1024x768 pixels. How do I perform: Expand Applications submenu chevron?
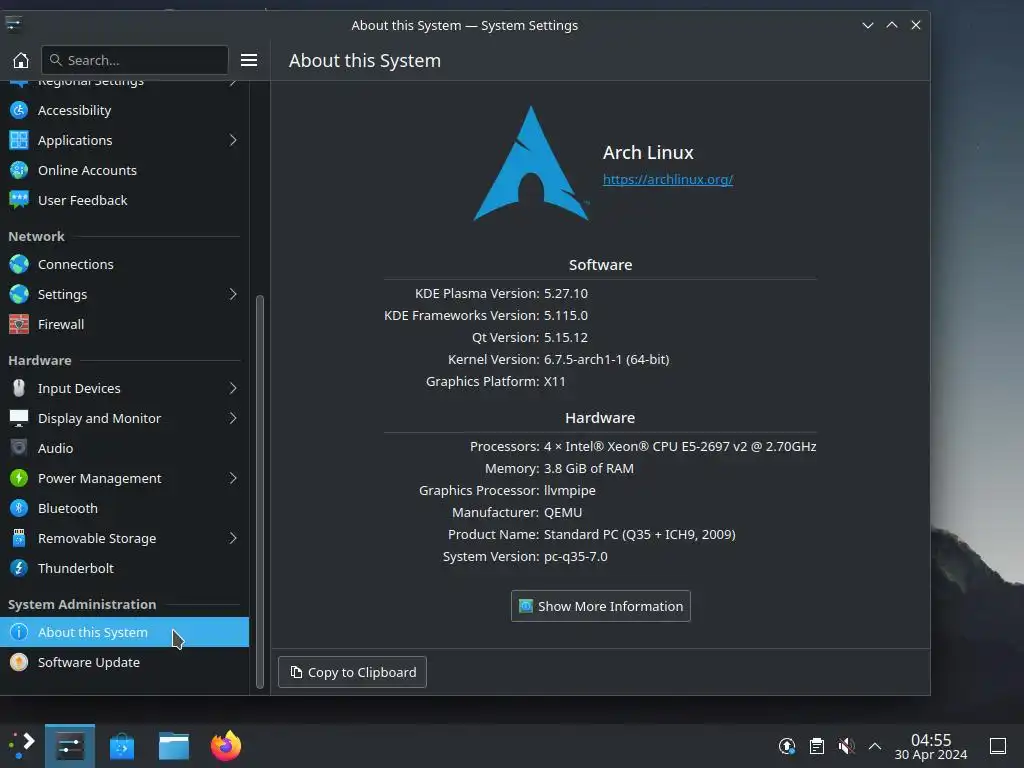(233, 140)
